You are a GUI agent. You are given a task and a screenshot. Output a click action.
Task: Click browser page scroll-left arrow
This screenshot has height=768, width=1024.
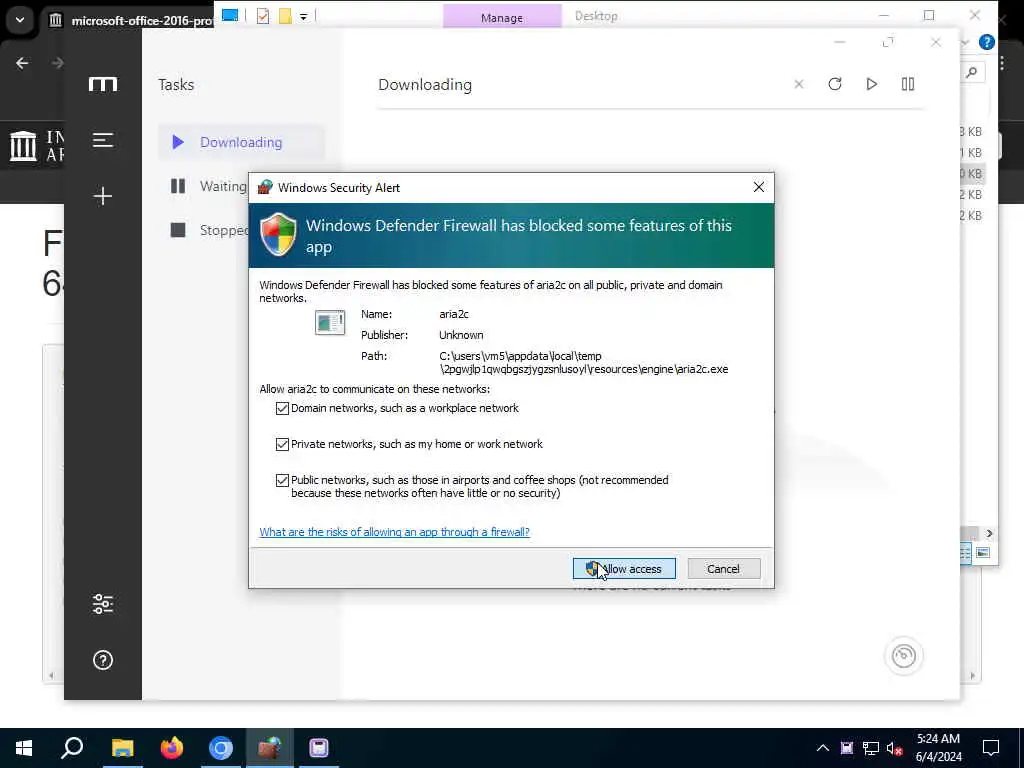[51, 676]
